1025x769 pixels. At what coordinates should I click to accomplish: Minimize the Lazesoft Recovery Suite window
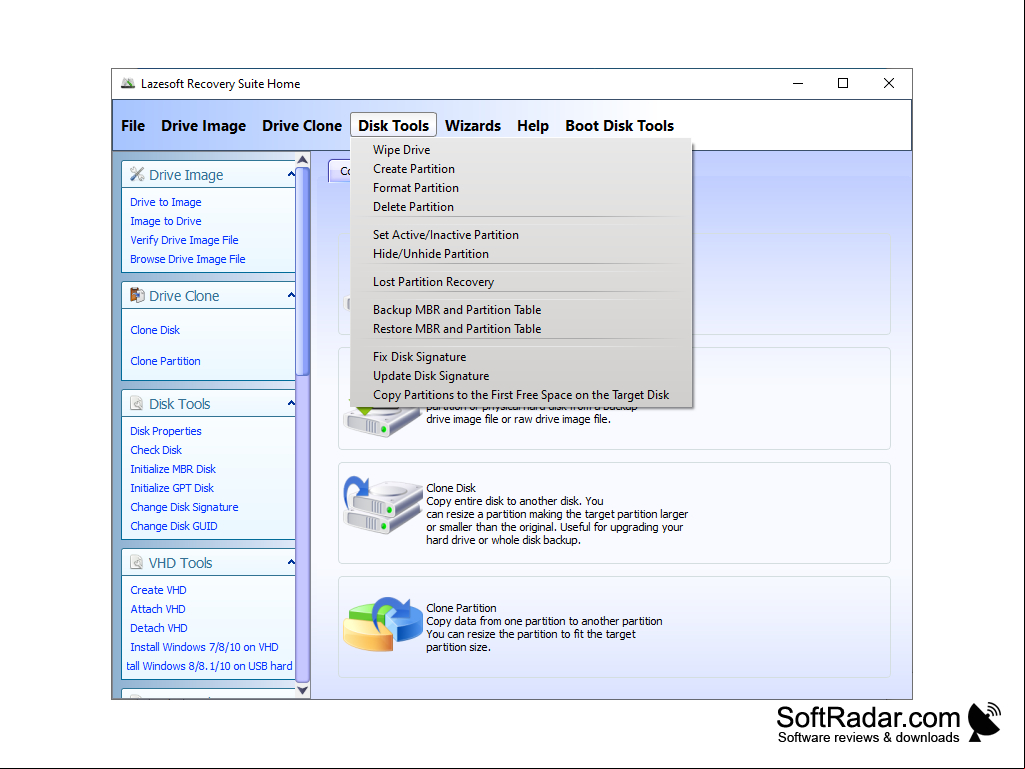(798, 83)
